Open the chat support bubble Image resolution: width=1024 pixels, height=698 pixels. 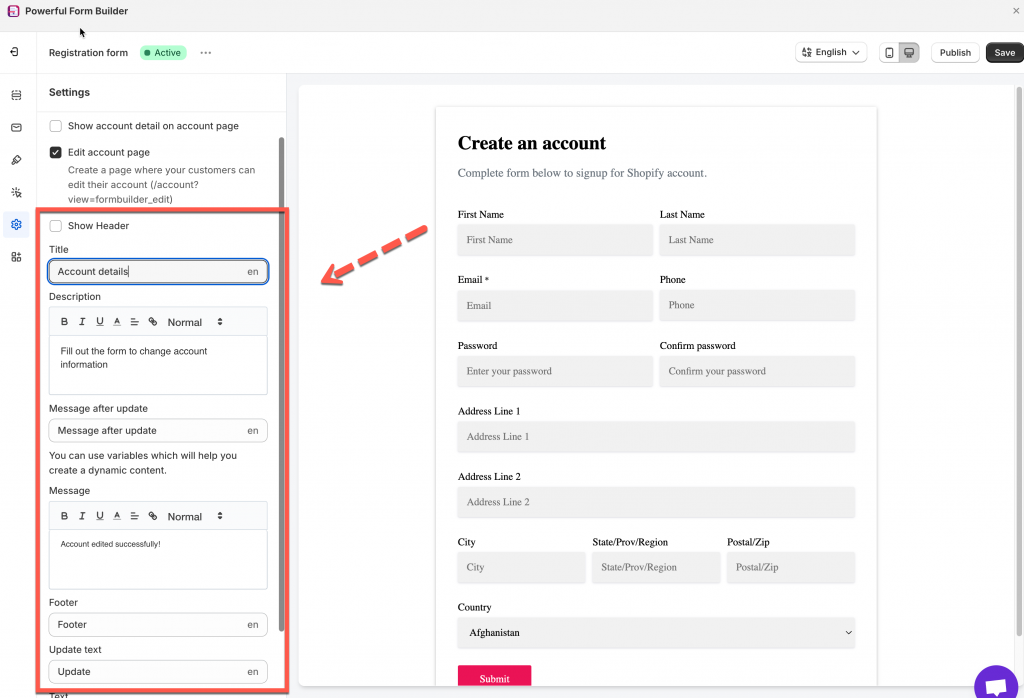point(995,685)
